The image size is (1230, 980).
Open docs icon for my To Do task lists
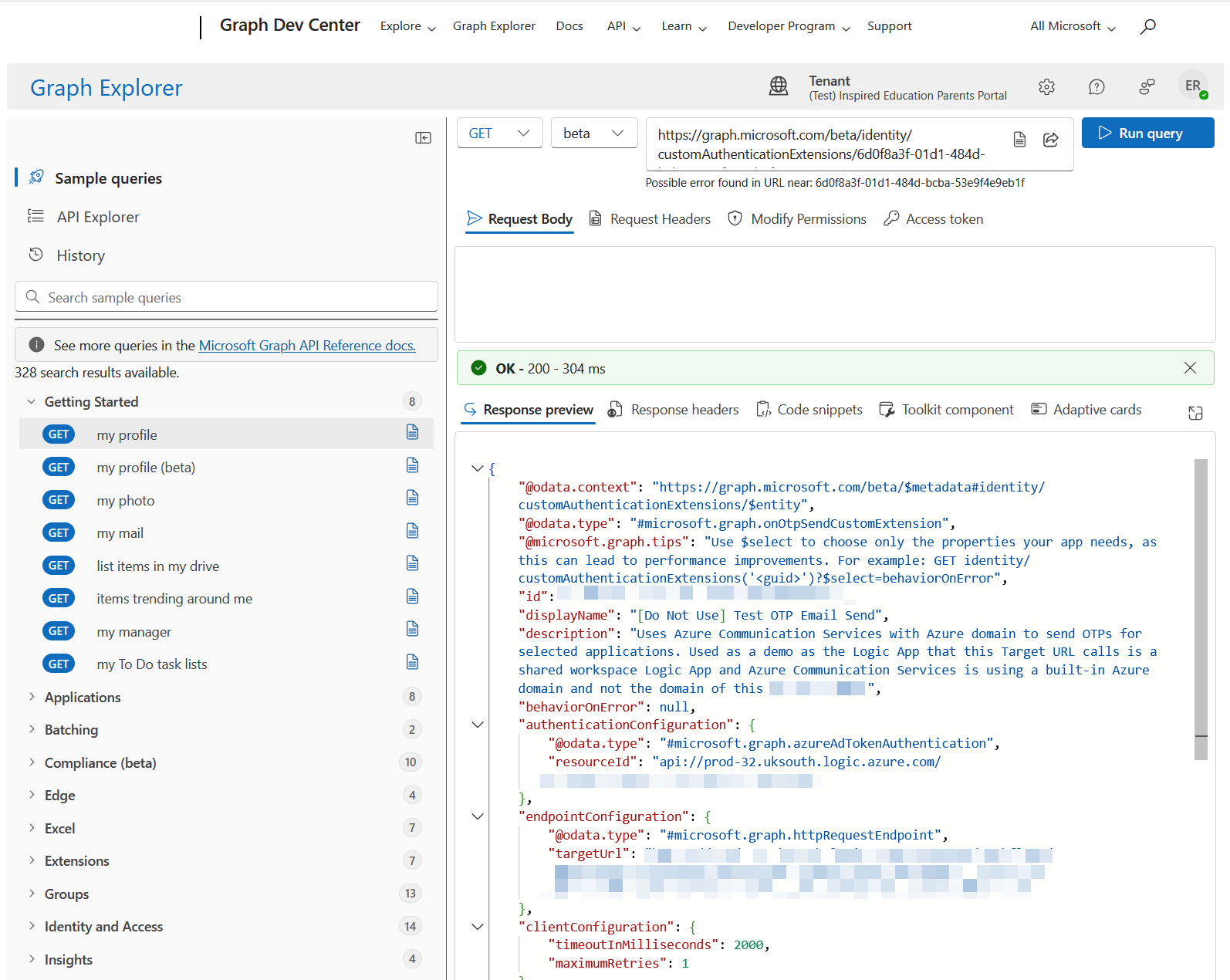pyautogui.click(x=413, y=662)
